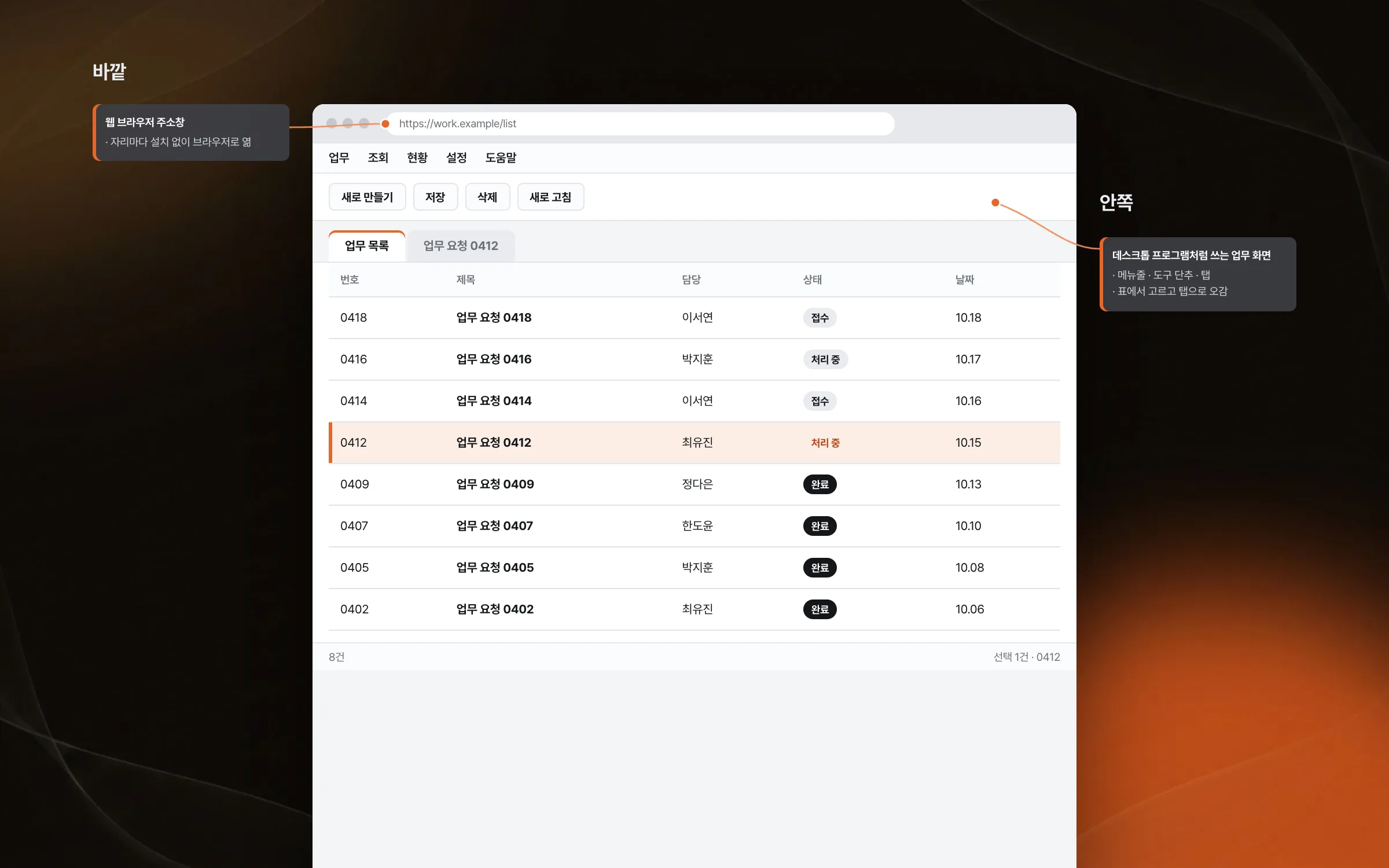1389x868 pixels.
Task: Select row titled 업무 요청 0414
Action: [x=694, y=401]
